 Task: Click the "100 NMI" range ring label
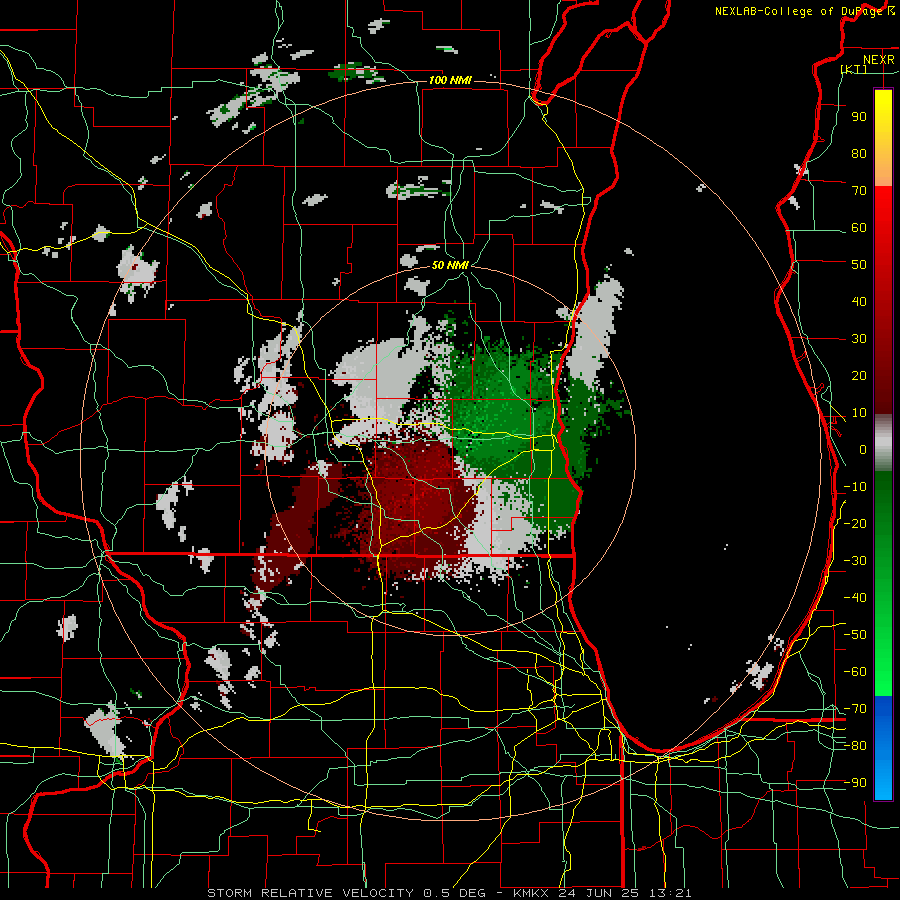tap(450, 80)
